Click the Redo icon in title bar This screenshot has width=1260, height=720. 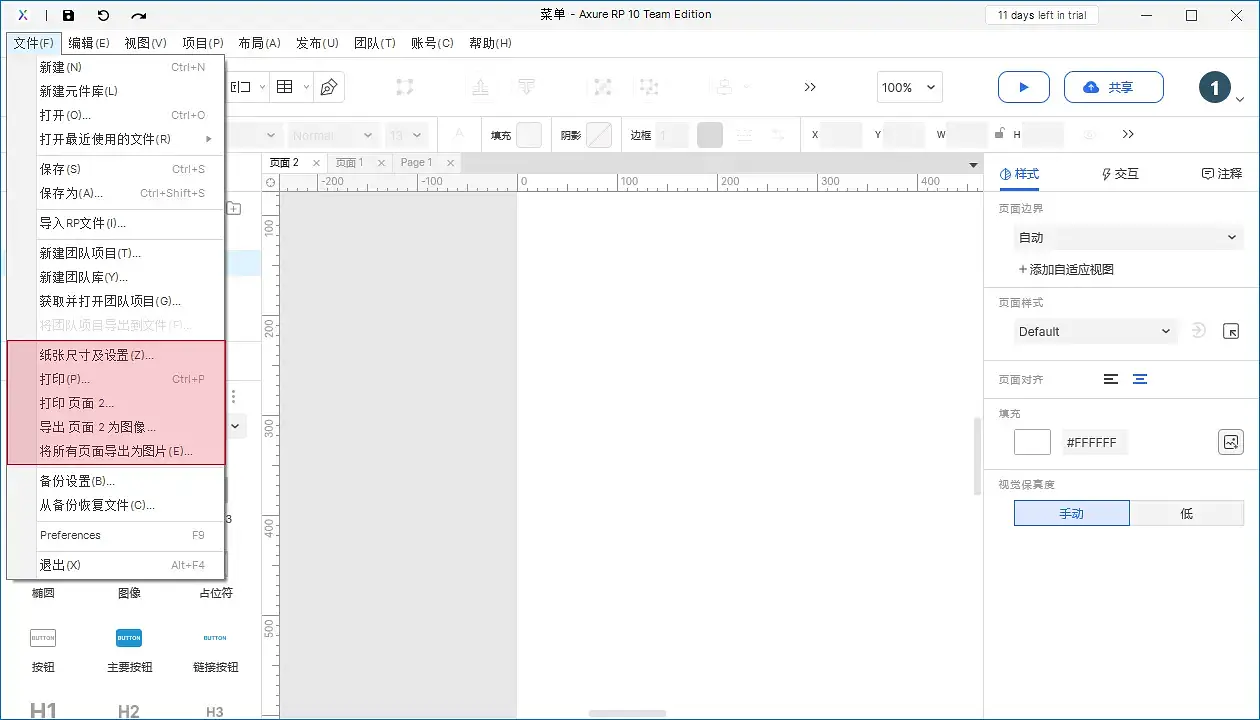point(138,15)
